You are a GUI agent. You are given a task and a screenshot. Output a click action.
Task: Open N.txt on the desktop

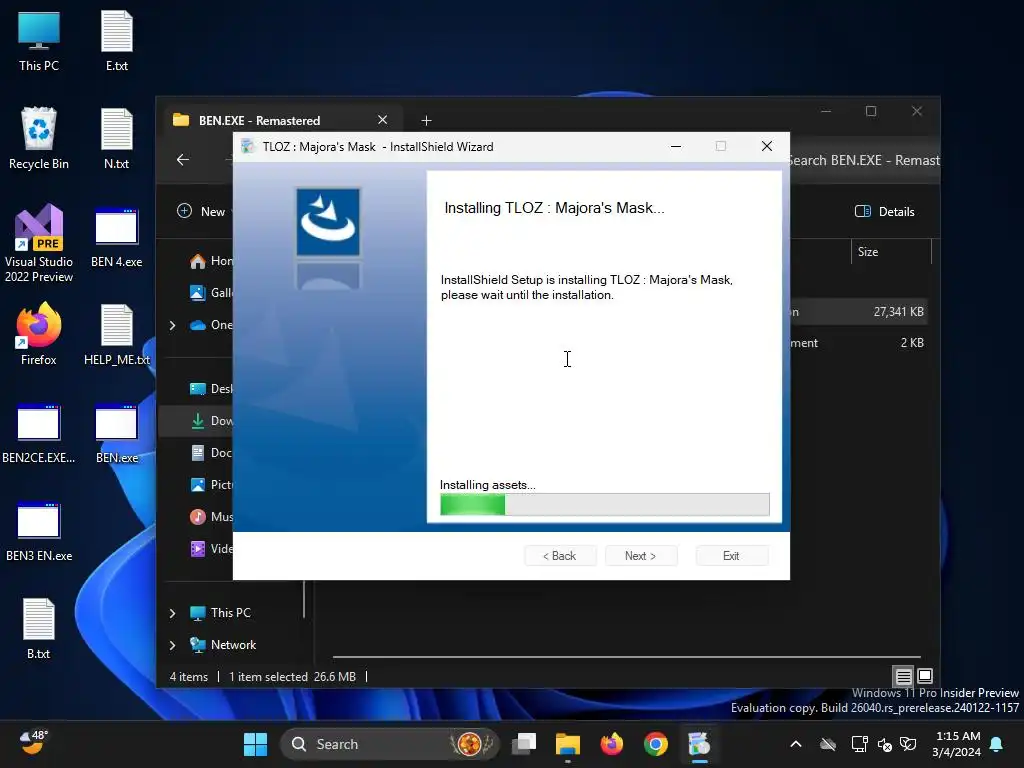[x=117, y=138]
